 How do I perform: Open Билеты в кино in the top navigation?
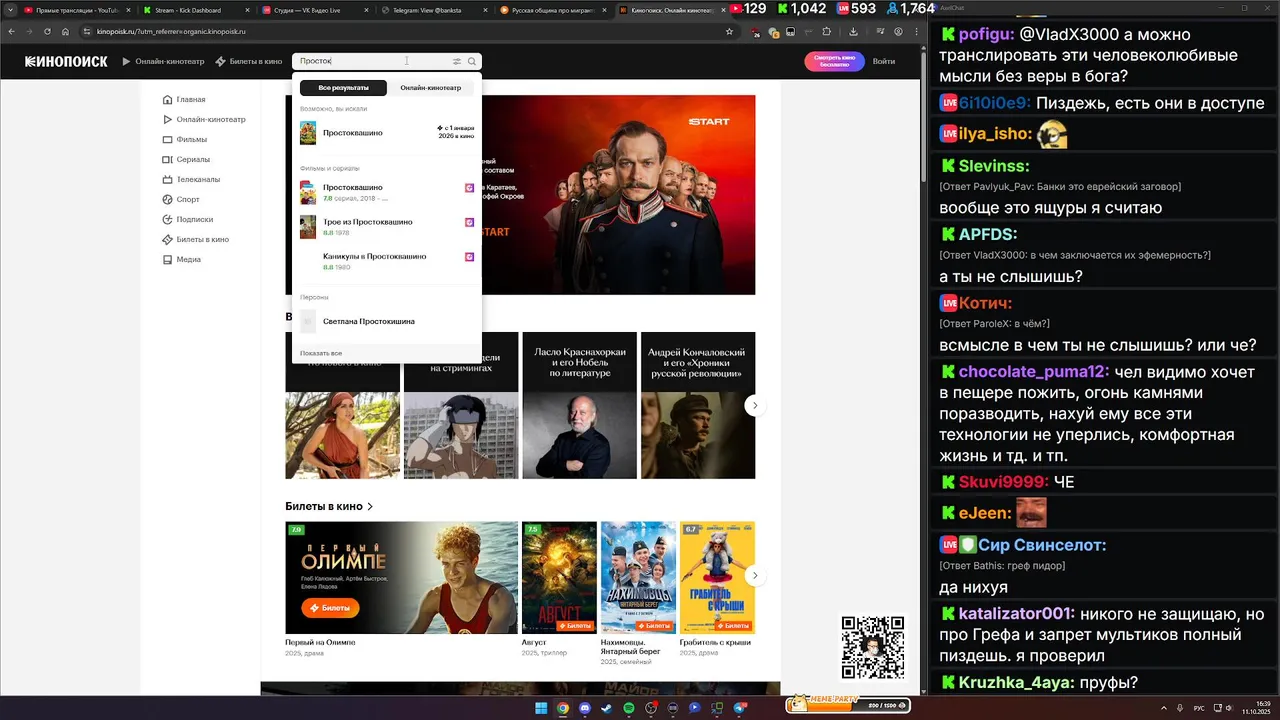pos(248,61)
